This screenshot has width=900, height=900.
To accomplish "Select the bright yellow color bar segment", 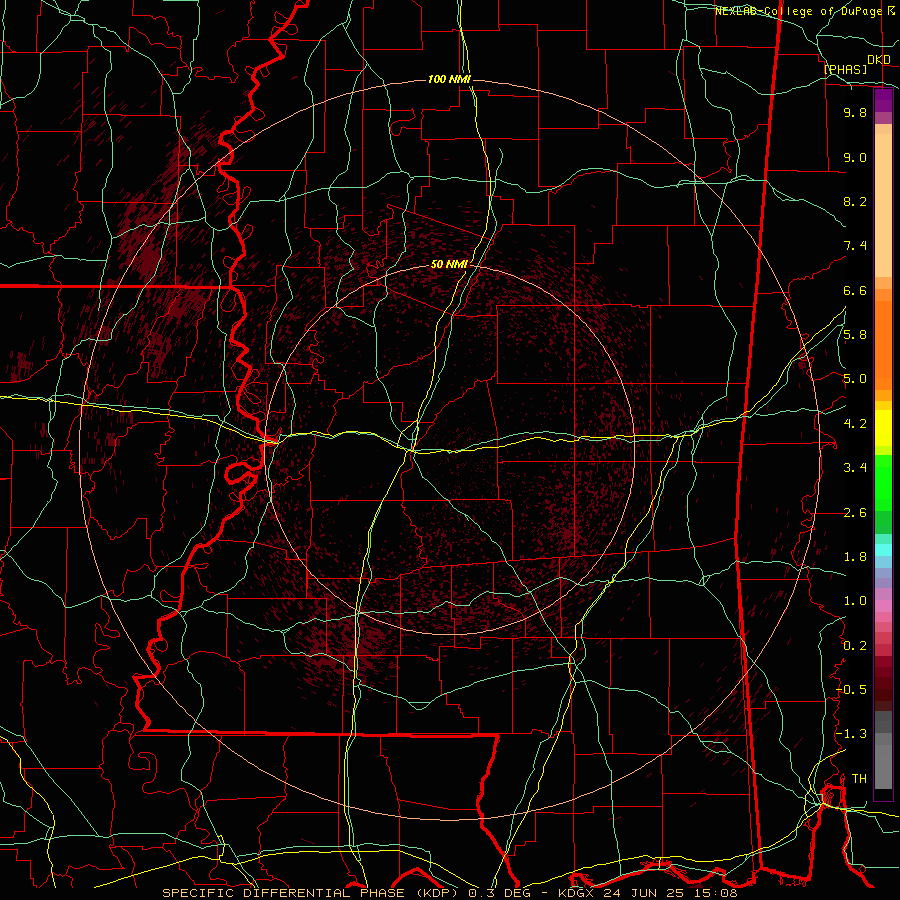I will point(883,428).
